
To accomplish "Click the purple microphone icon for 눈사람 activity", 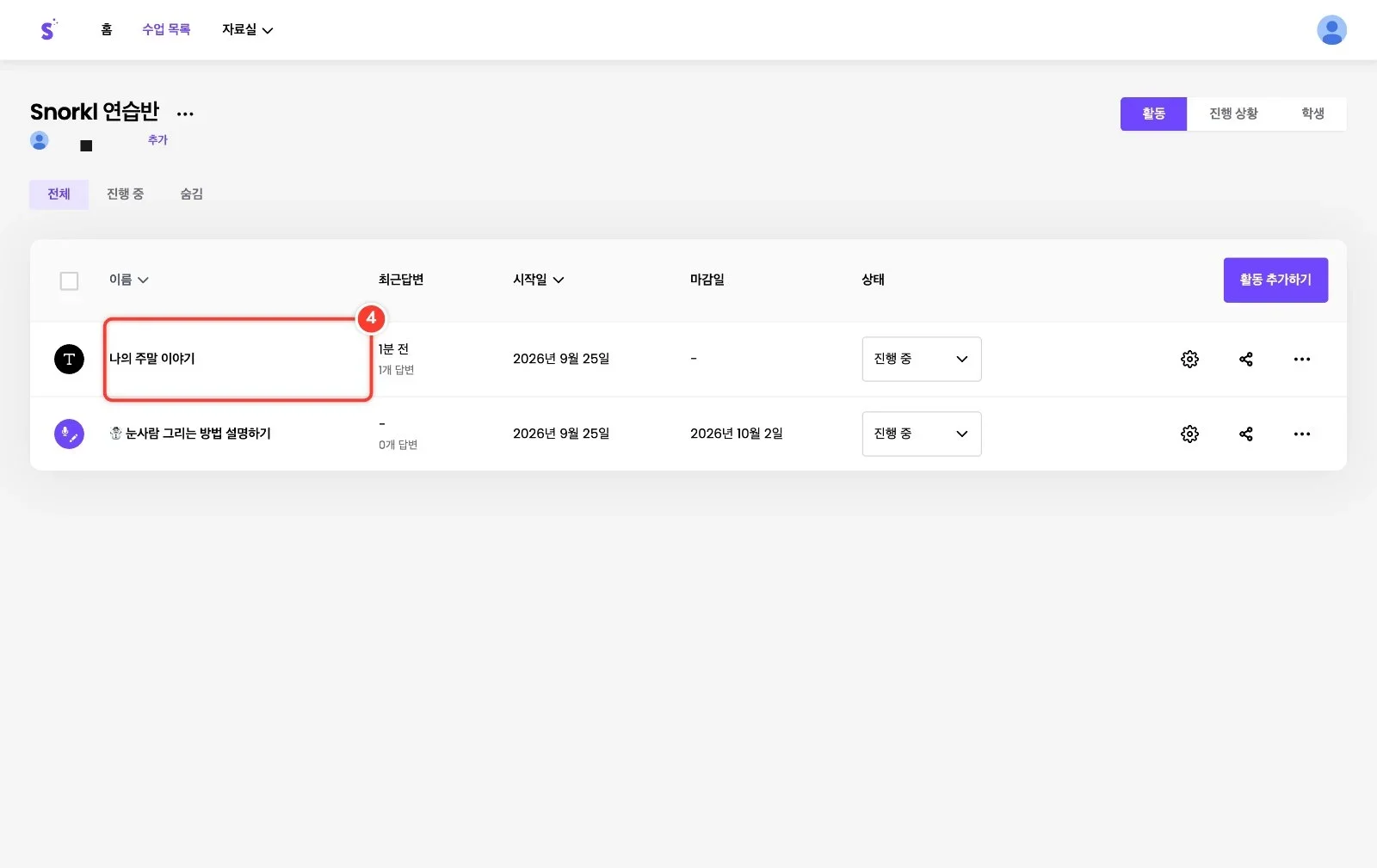I will tap(69, 434).
